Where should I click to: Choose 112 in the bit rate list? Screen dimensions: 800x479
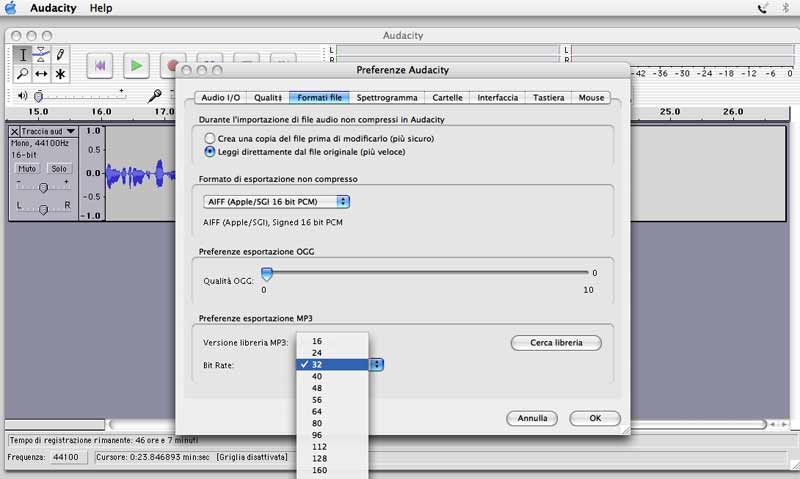point(332,447)
